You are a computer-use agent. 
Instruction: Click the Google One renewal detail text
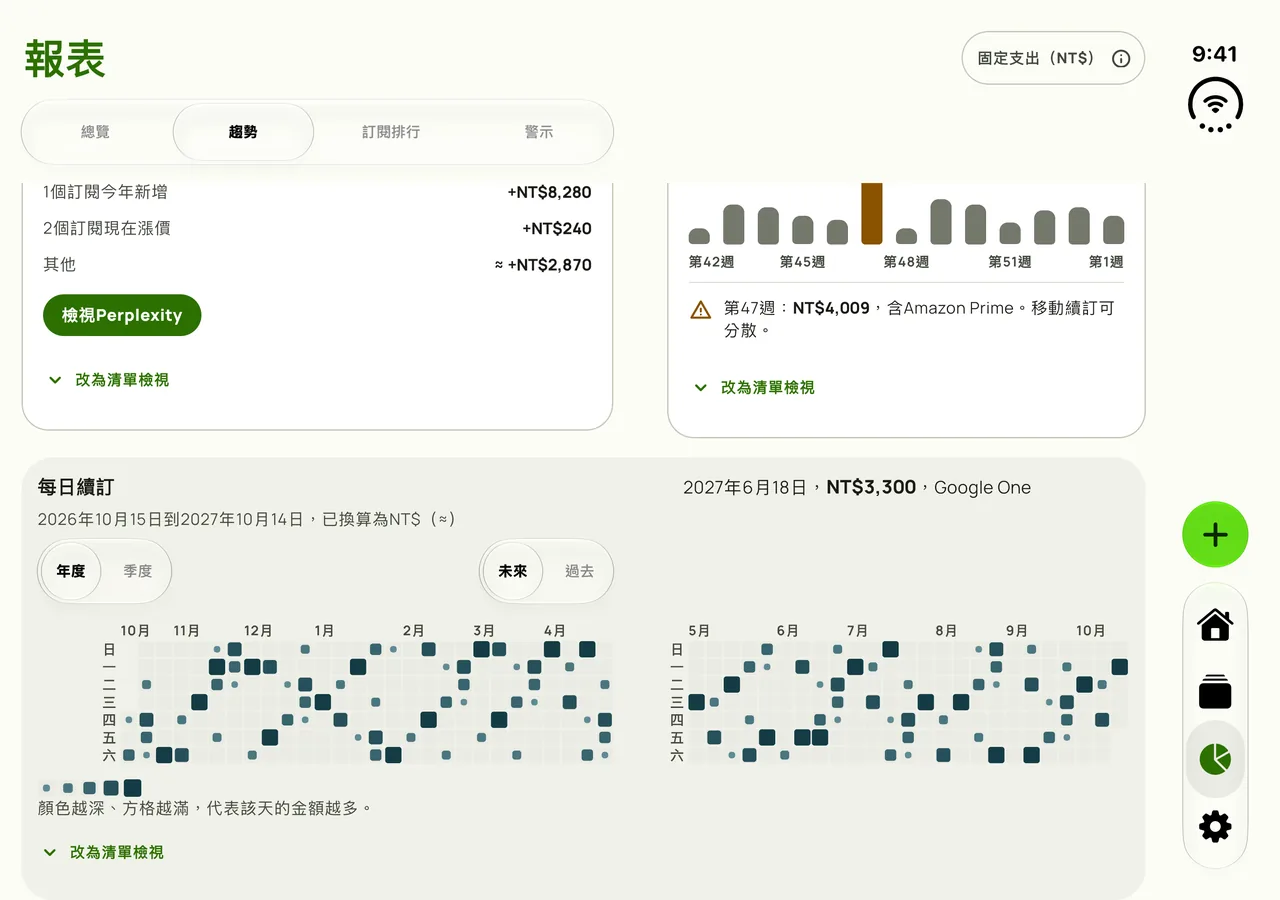coord(857,487)
